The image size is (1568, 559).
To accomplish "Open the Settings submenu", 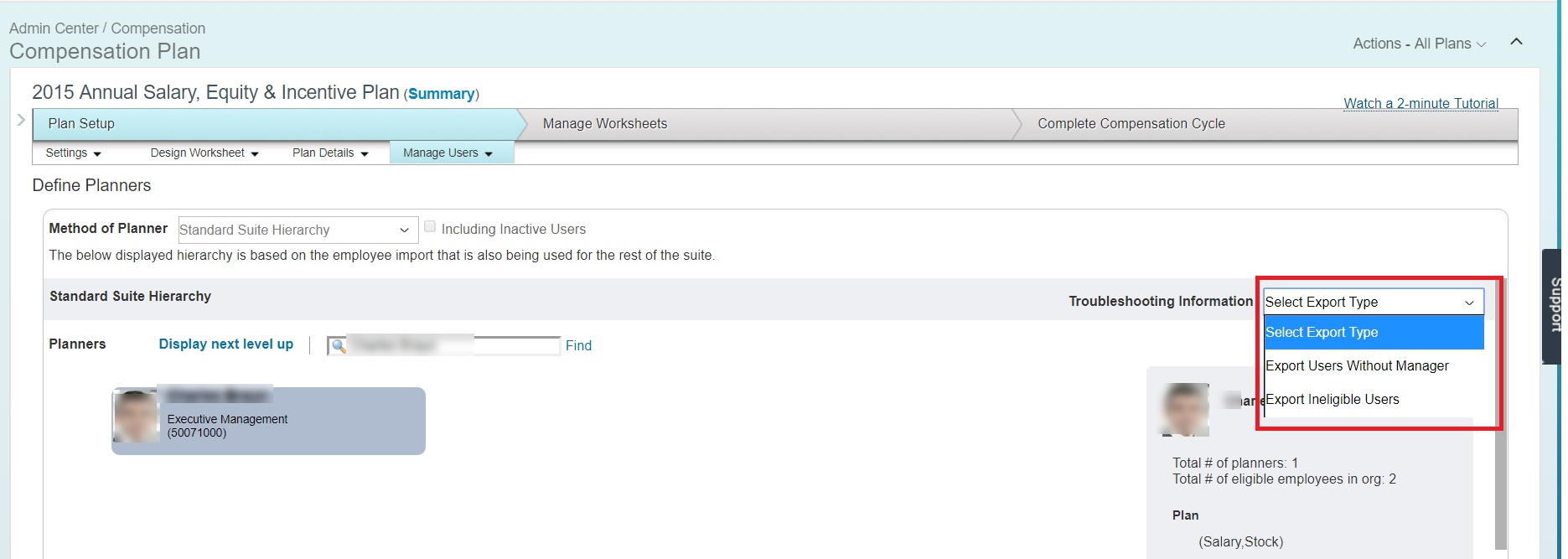I will click(73, 153).
